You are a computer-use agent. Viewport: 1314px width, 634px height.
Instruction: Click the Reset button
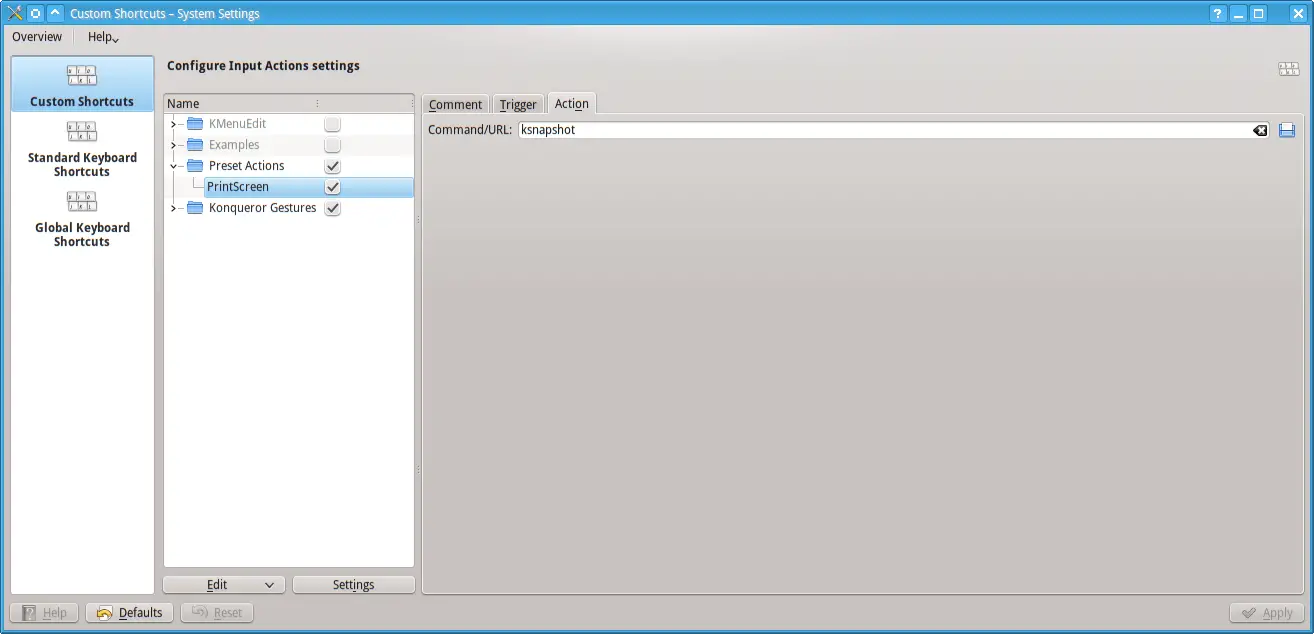coord(217,613)
